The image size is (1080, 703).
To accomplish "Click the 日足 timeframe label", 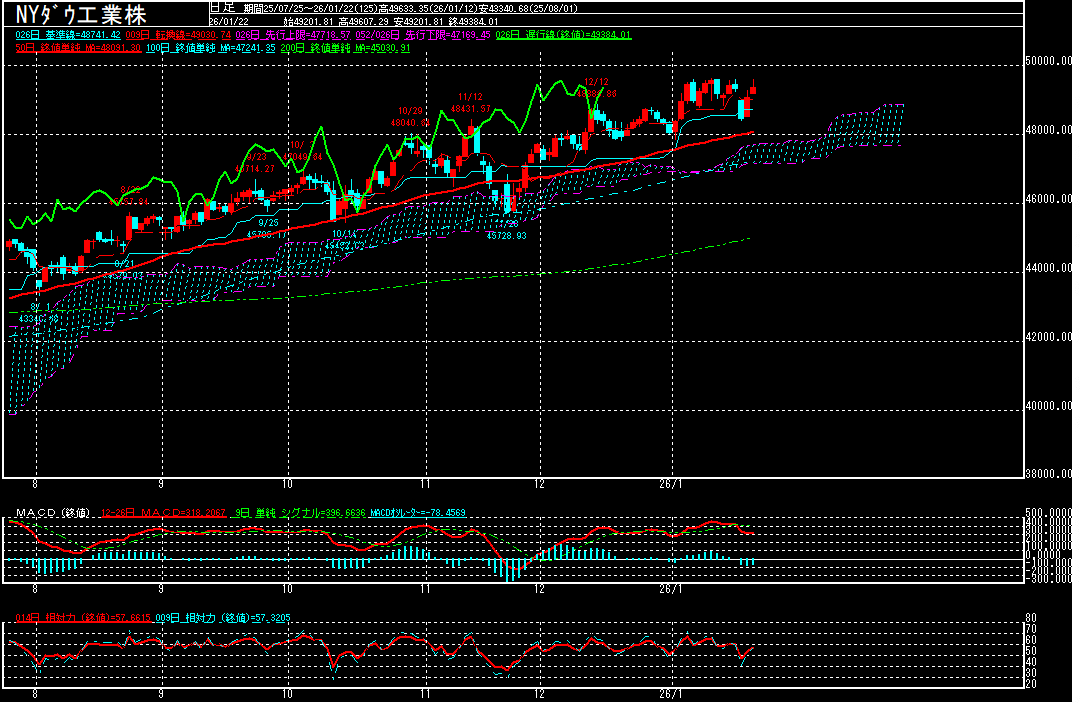I will click(218, 7).
